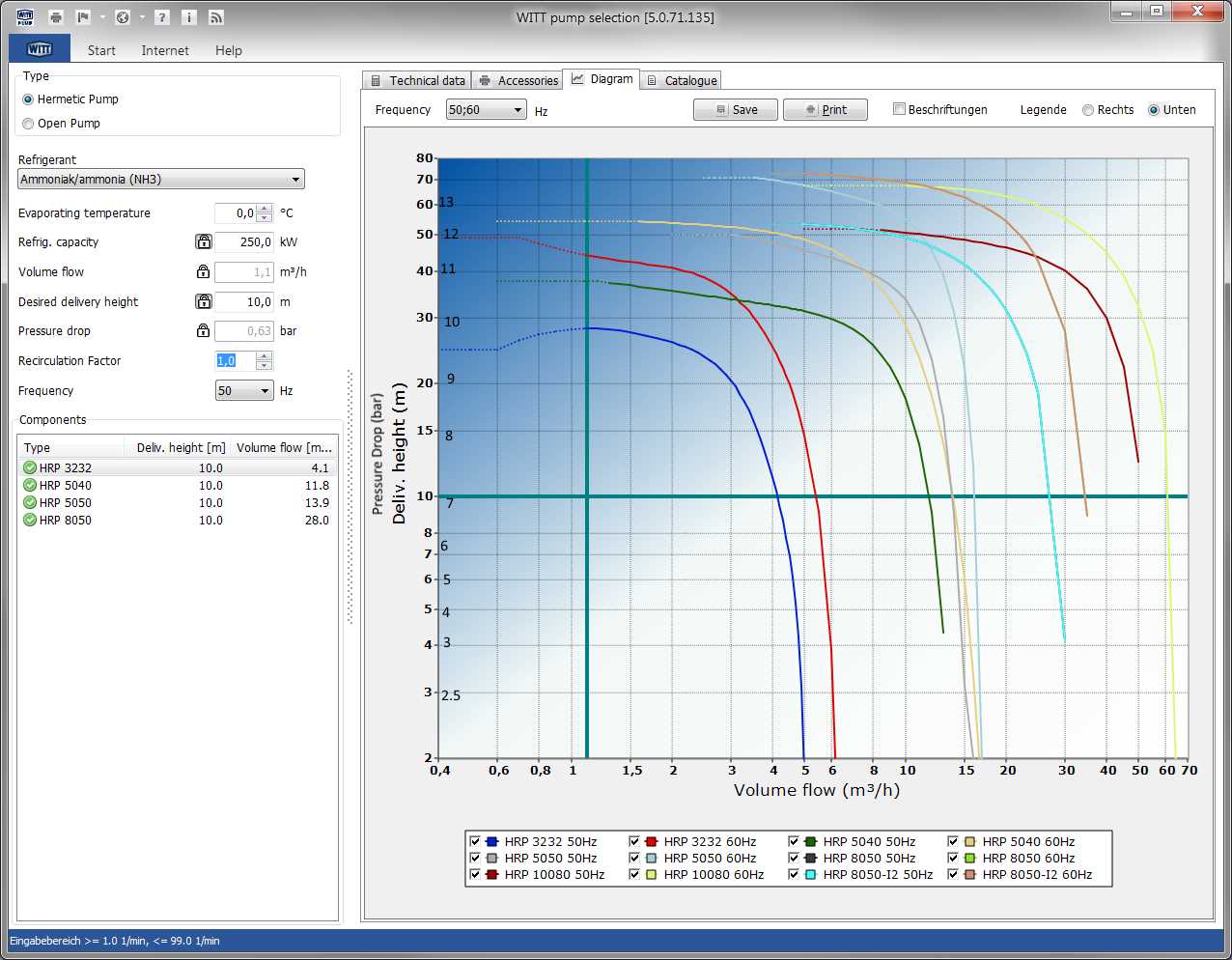Toggle the lock icon beside Refrig. capacity

[x=204, y=242]
